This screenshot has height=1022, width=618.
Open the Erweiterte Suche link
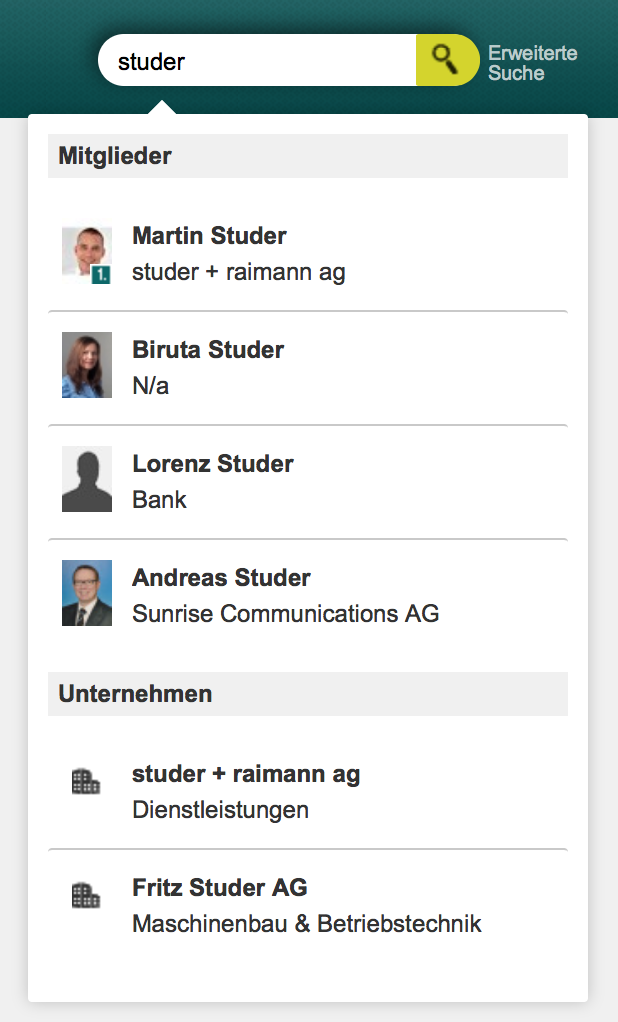click(x=532, y=63)
